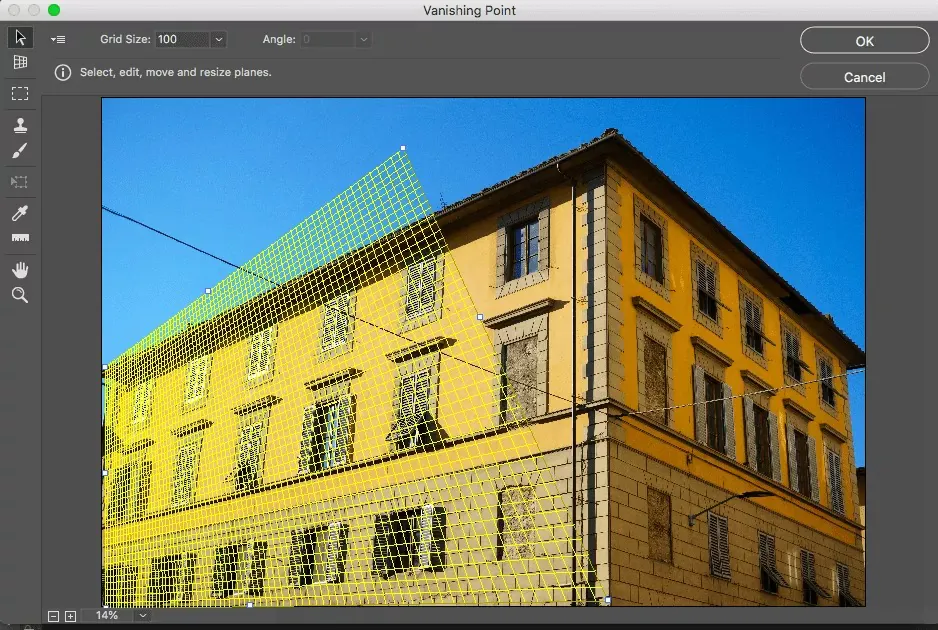Activate the Brush tool

click(x=20, y=150)
